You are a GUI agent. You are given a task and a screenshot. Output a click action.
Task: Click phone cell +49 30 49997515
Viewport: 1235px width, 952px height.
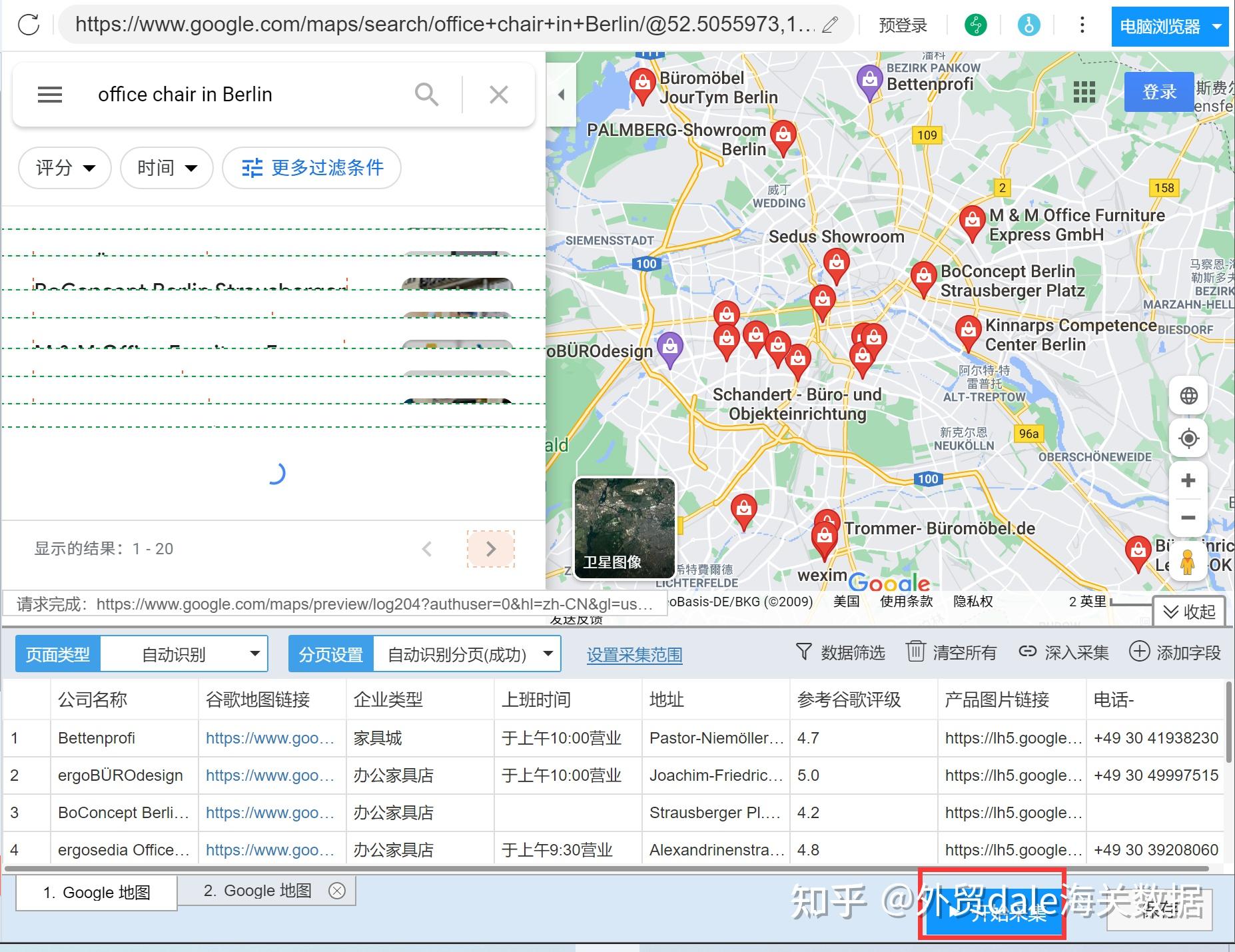(1156, 775)
